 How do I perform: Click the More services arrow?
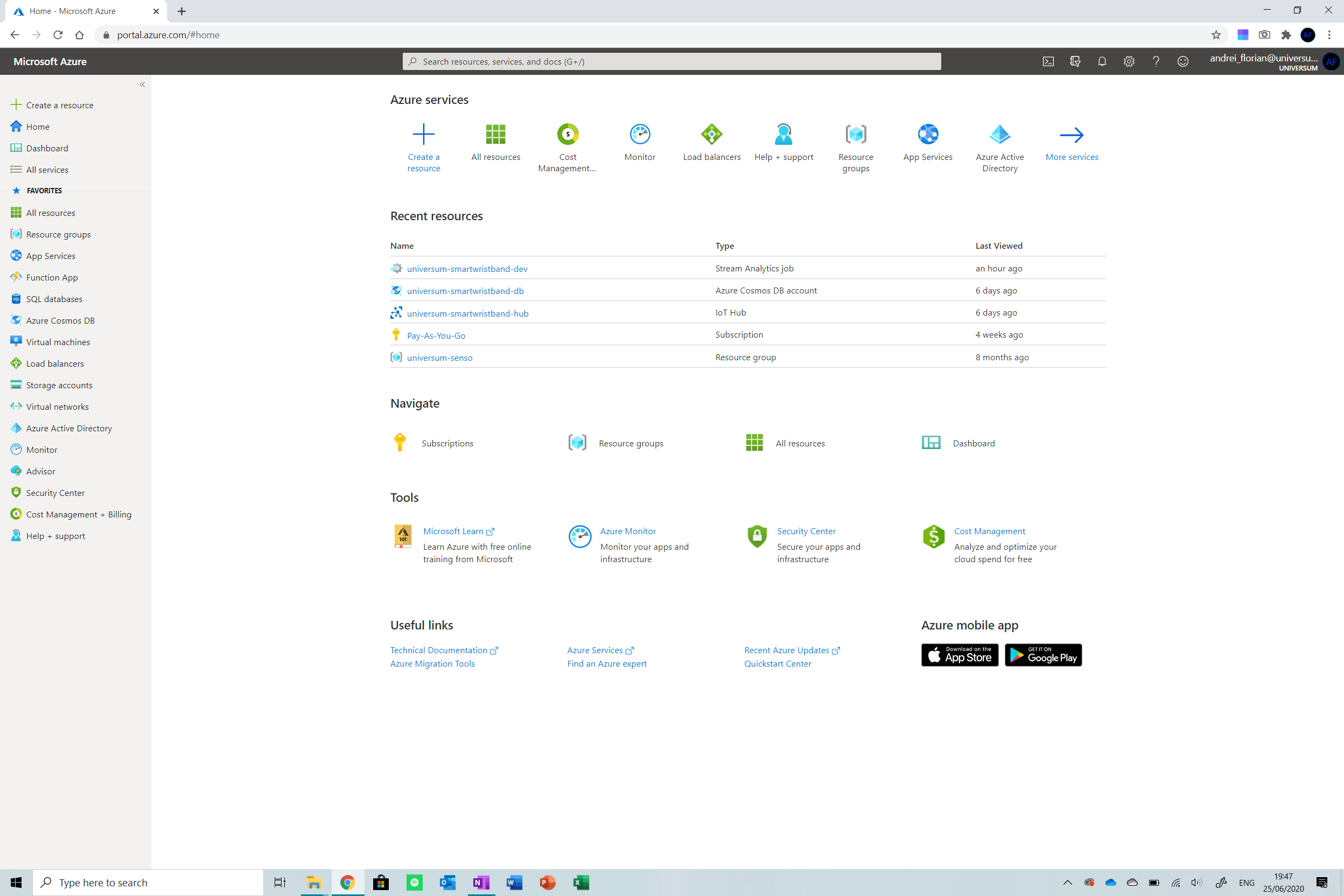(x=1072, y=135)
